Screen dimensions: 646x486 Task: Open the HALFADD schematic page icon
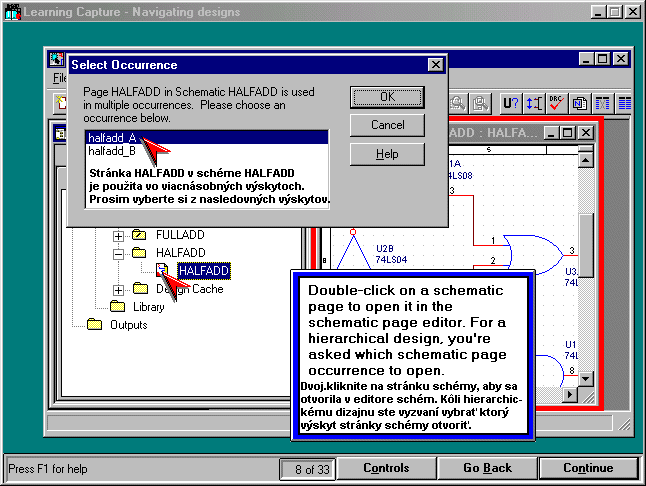coord(162,270)
